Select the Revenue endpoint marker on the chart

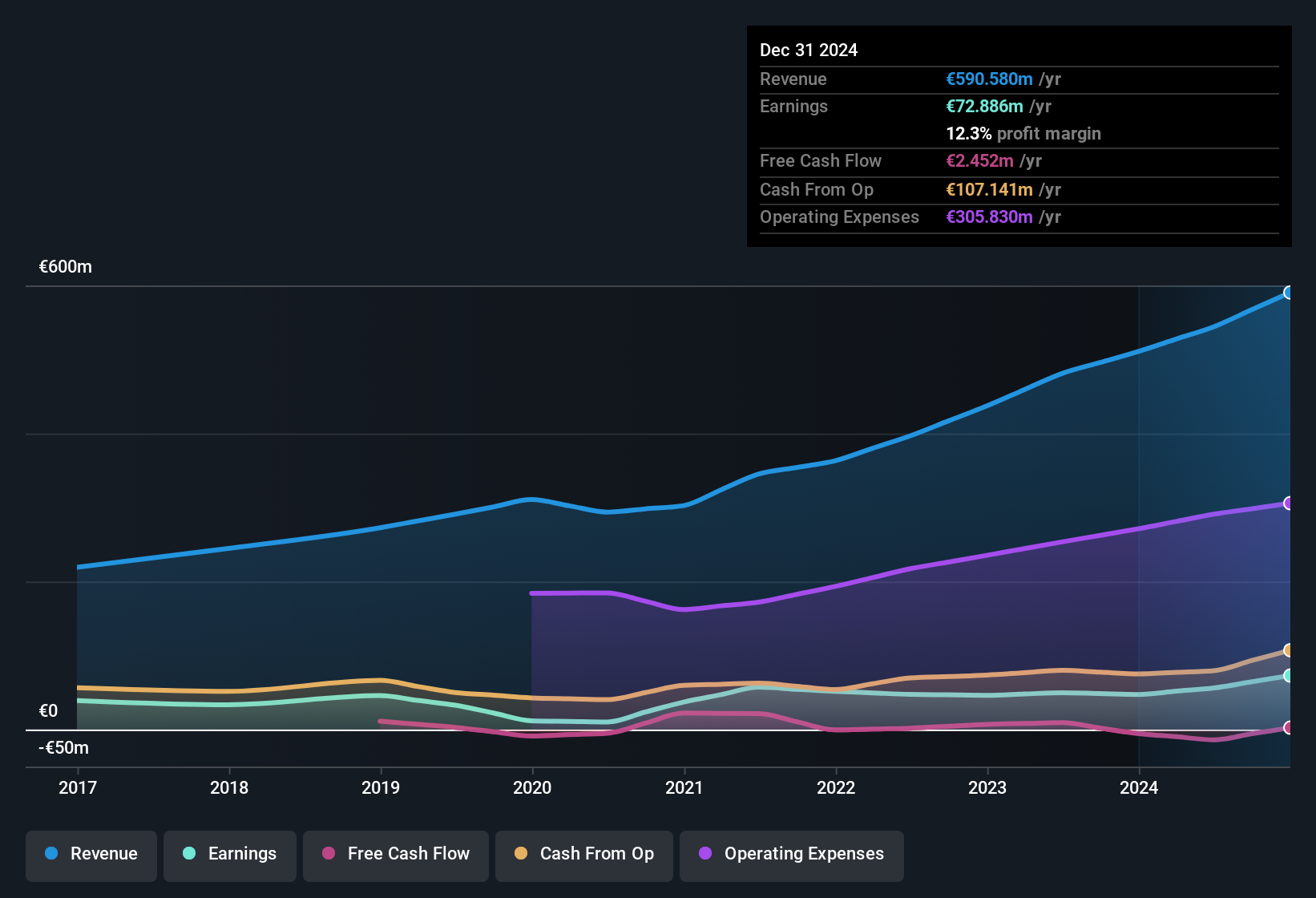pos(1289,293)
